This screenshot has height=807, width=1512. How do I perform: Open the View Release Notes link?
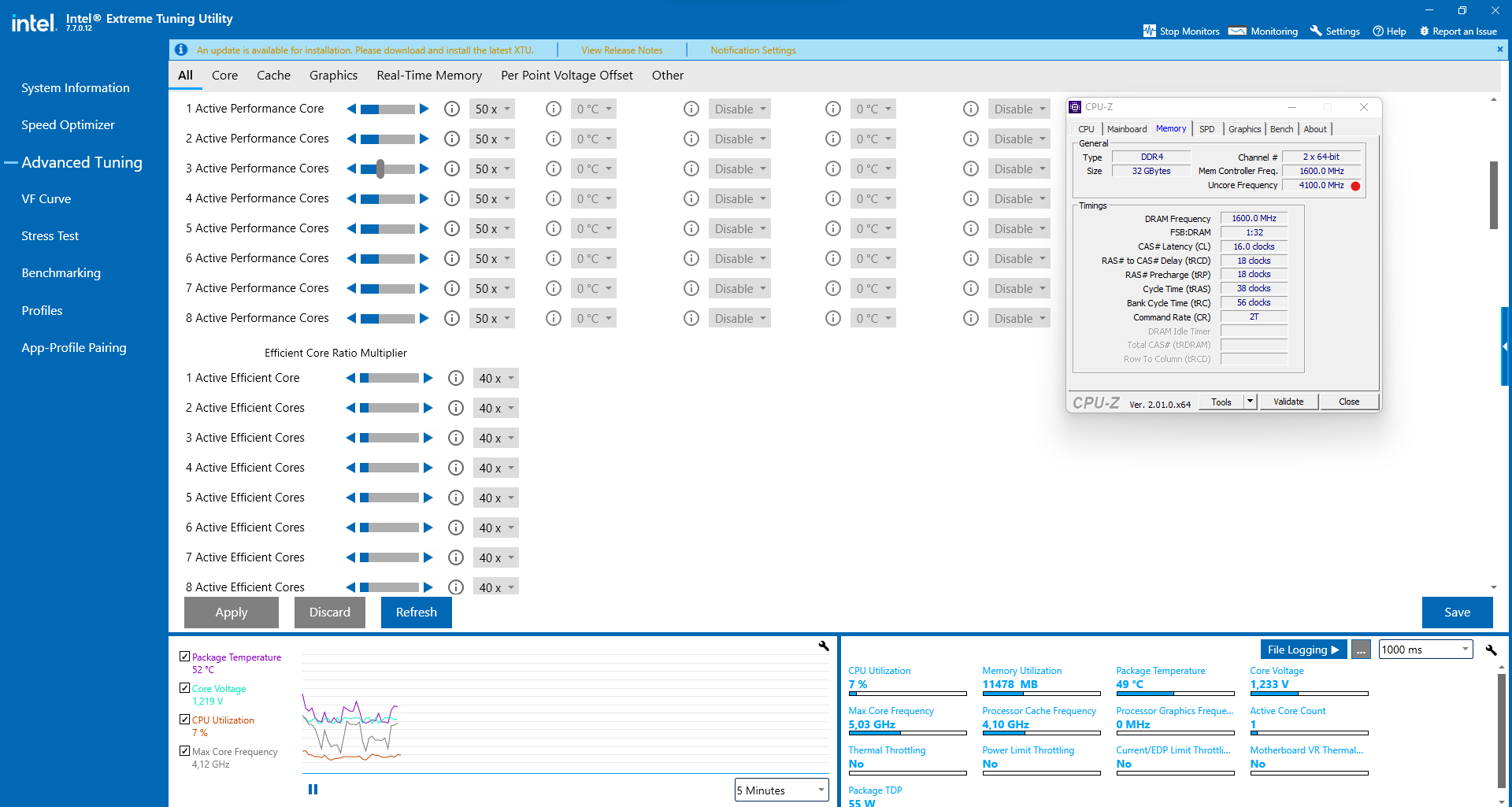coord(622,50)
